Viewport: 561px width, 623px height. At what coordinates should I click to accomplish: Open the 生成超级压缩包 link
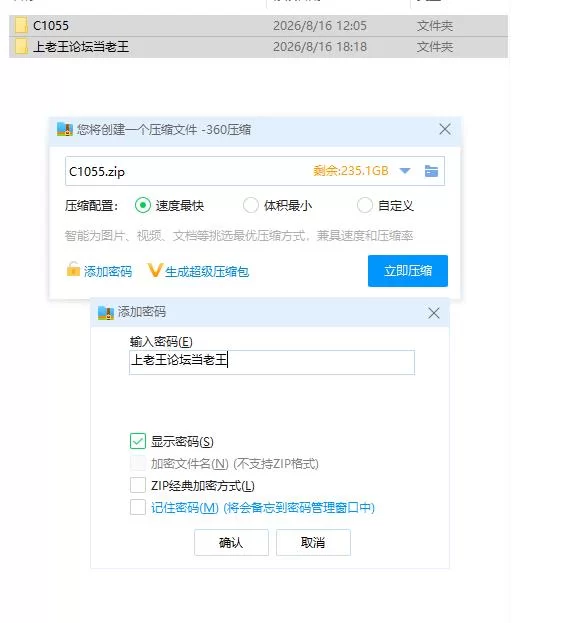click(x=207, y=272)
